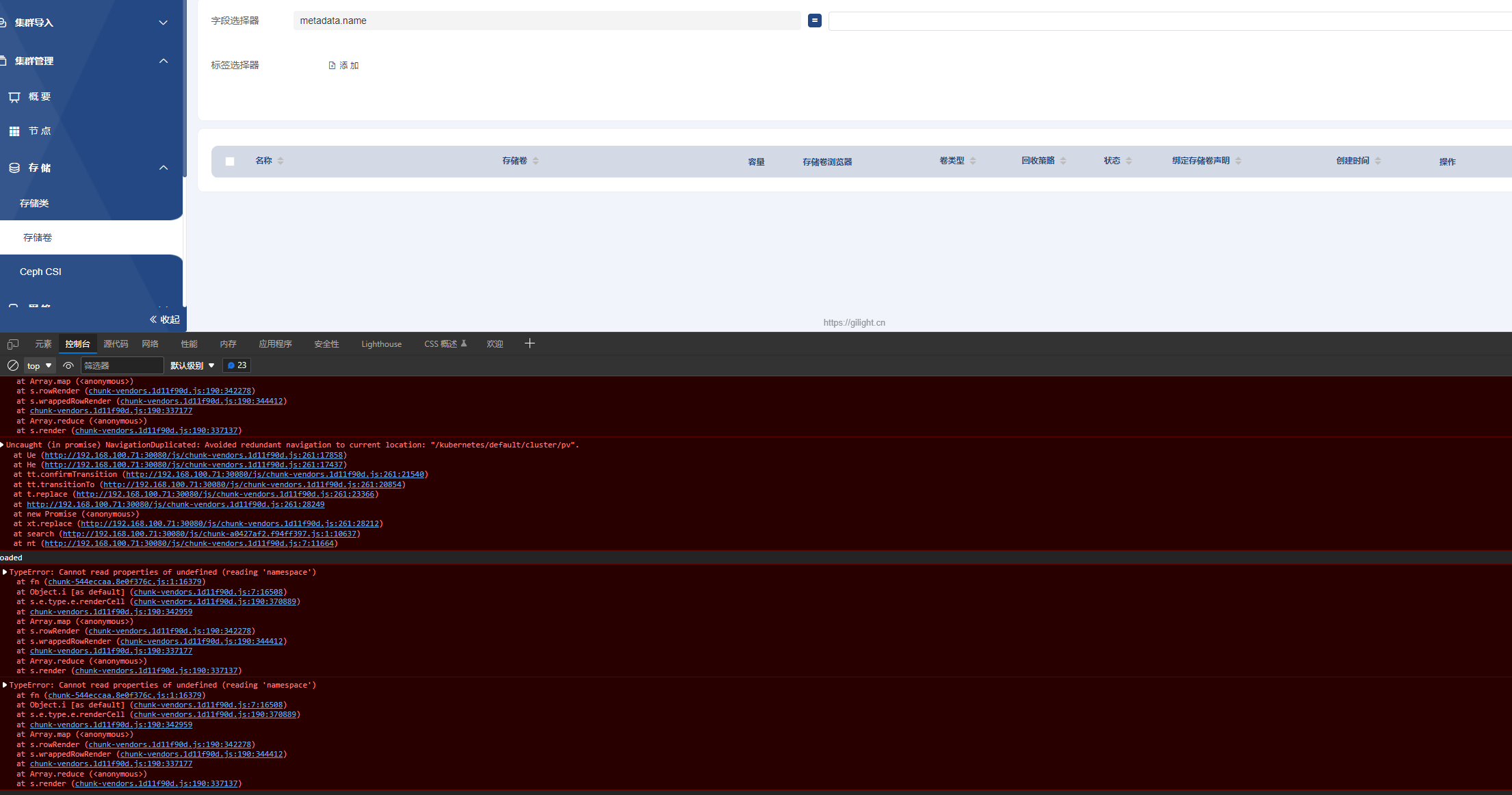Collapse the 集群管理 sidebar section

click(x=163, y=61)
